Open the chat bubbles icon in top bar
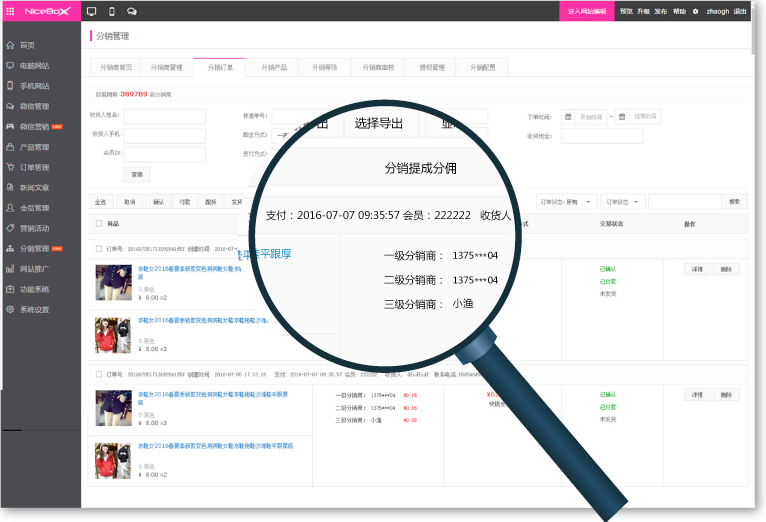 pyautogui.click(x=132, y=11)
